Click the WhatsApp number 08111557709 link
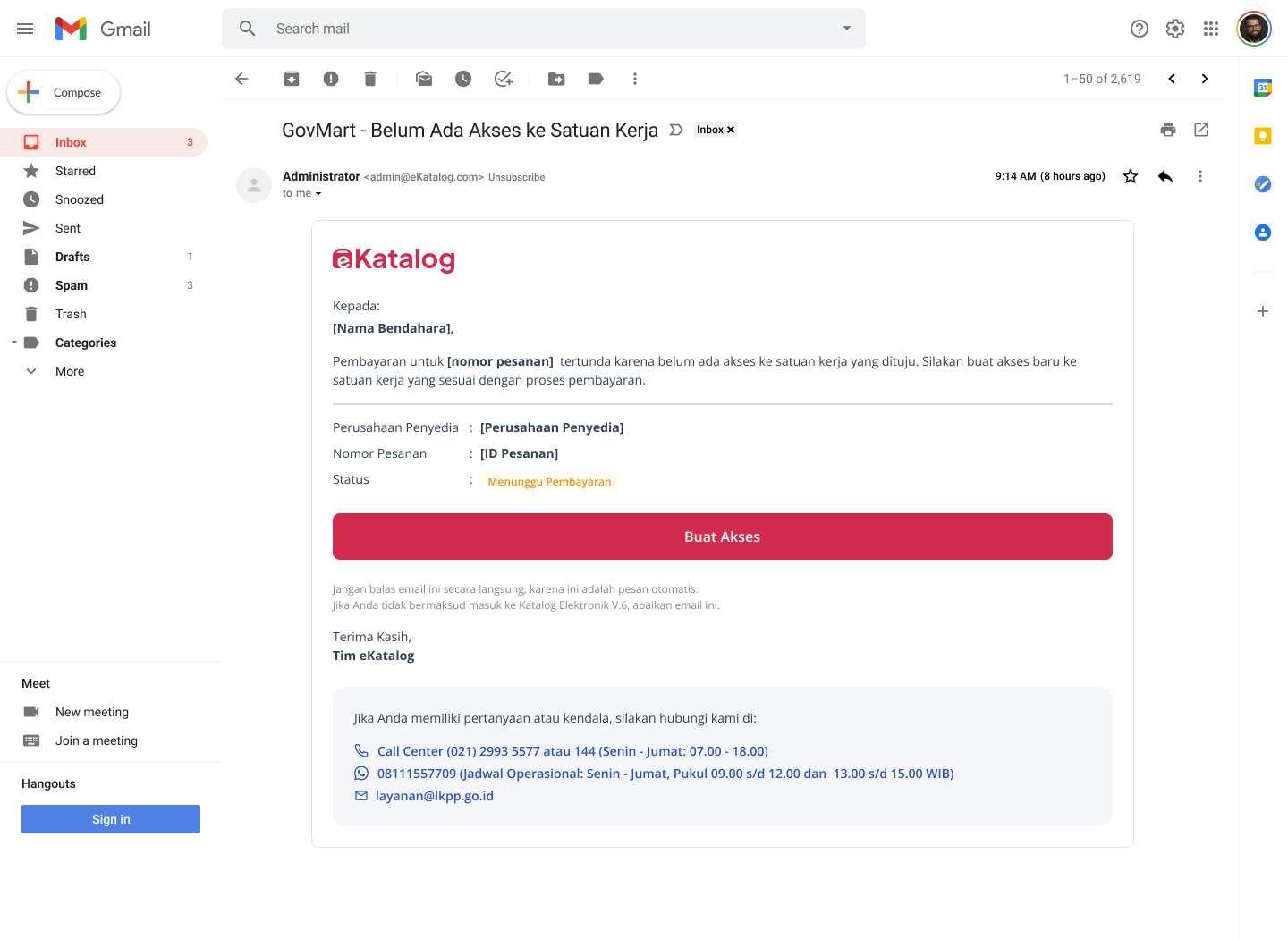The width and height of the screenshot is (1288, 939). pos(665,774)
